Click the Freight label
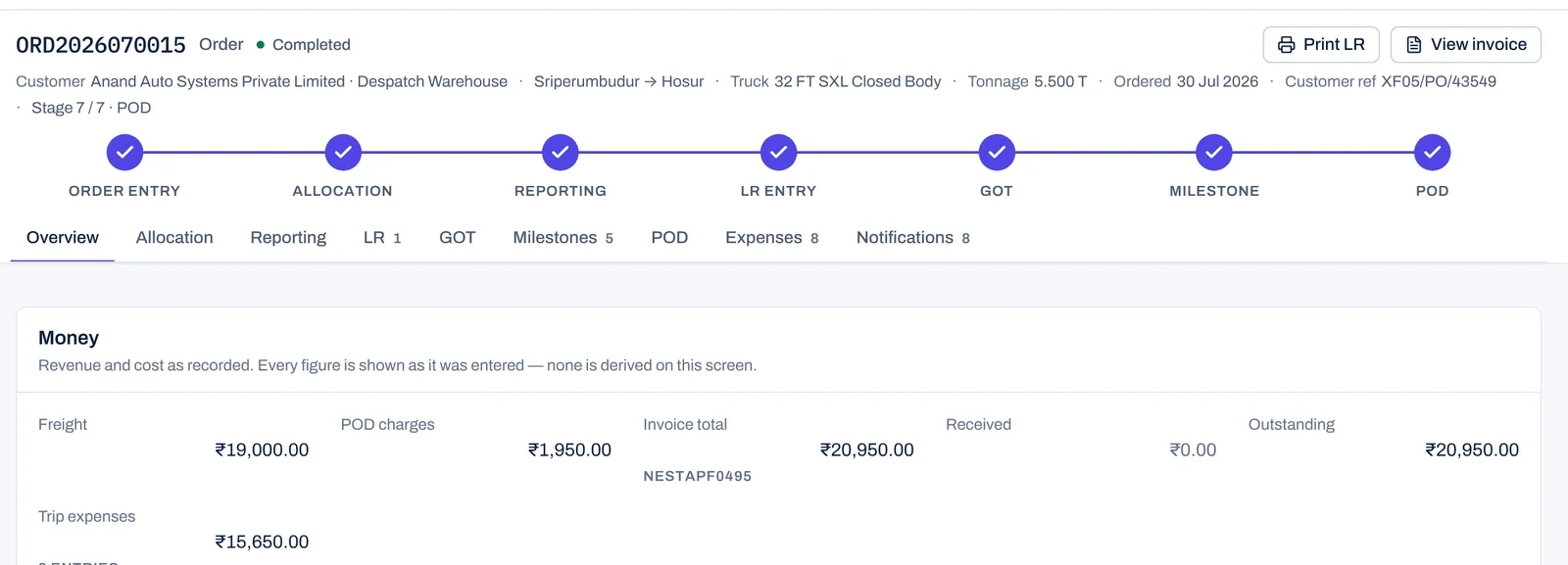This screenshot has height=565, width=1568. point(63,424)
